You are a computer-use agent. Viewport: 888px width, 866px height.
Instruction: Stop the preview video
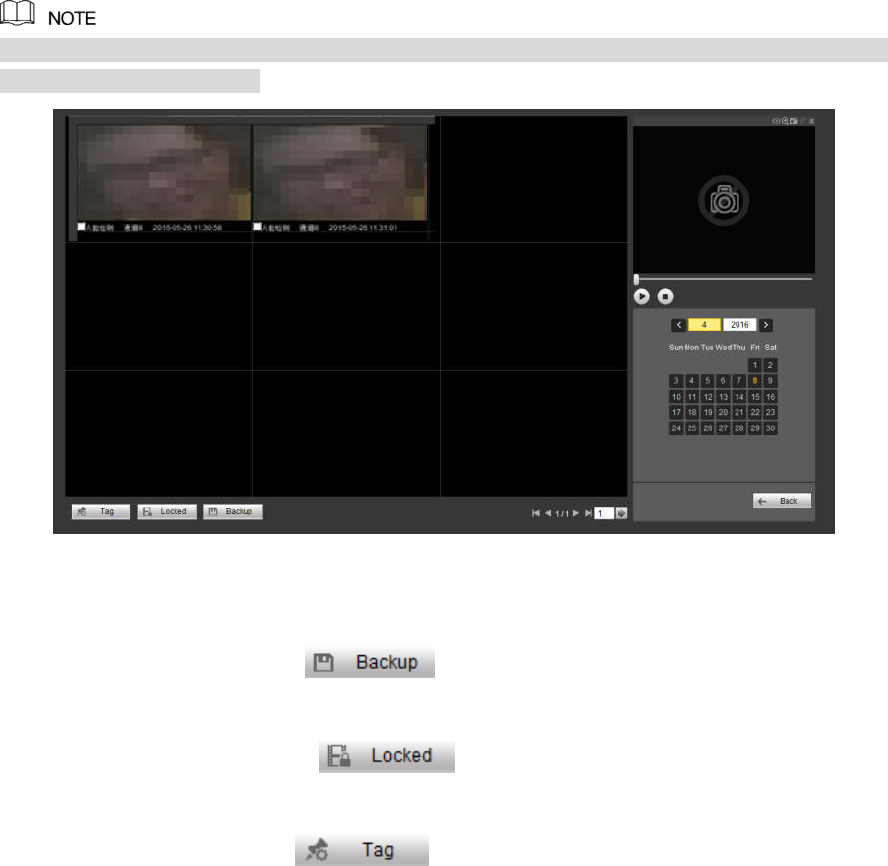pyautogui.click(x=665, y=296)
